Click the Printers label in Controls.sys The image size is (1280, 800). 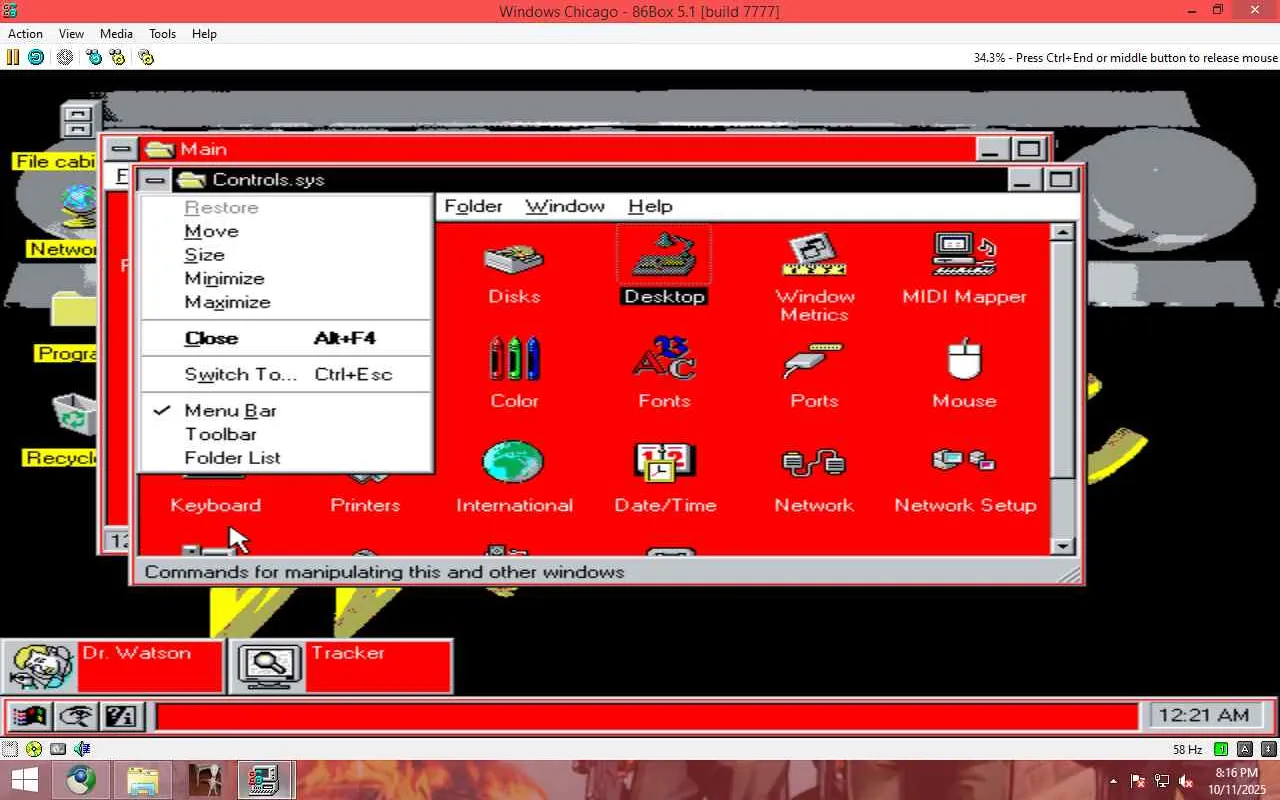tap(365, 505)
